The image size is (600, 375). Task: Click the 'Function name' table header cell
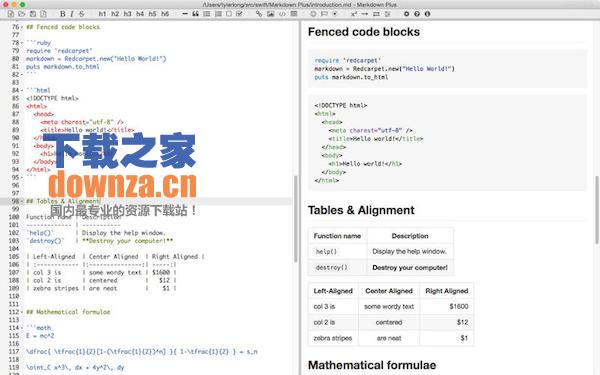click(337, 236)
